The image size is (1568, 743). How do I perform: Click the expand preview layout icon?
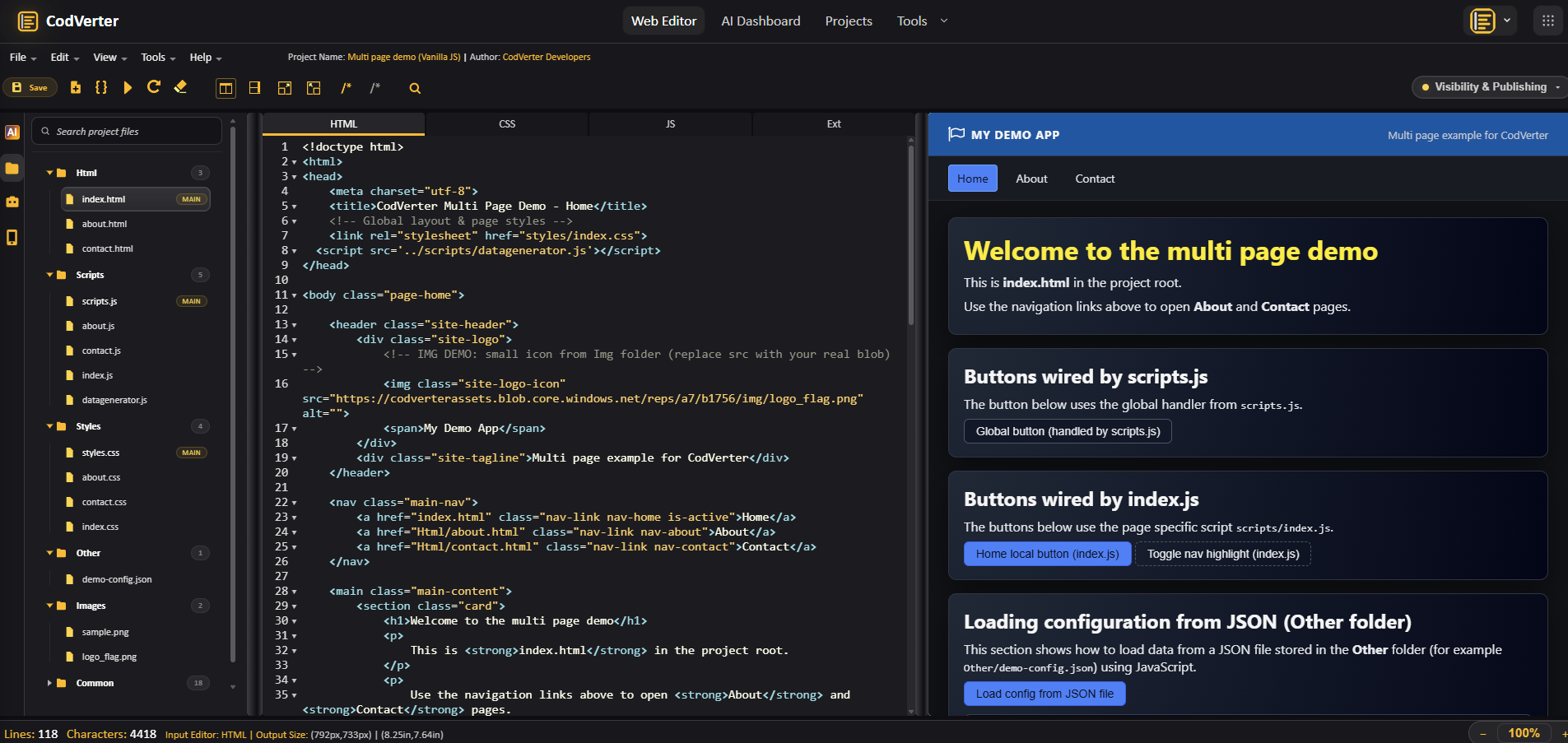coord(314,88)
